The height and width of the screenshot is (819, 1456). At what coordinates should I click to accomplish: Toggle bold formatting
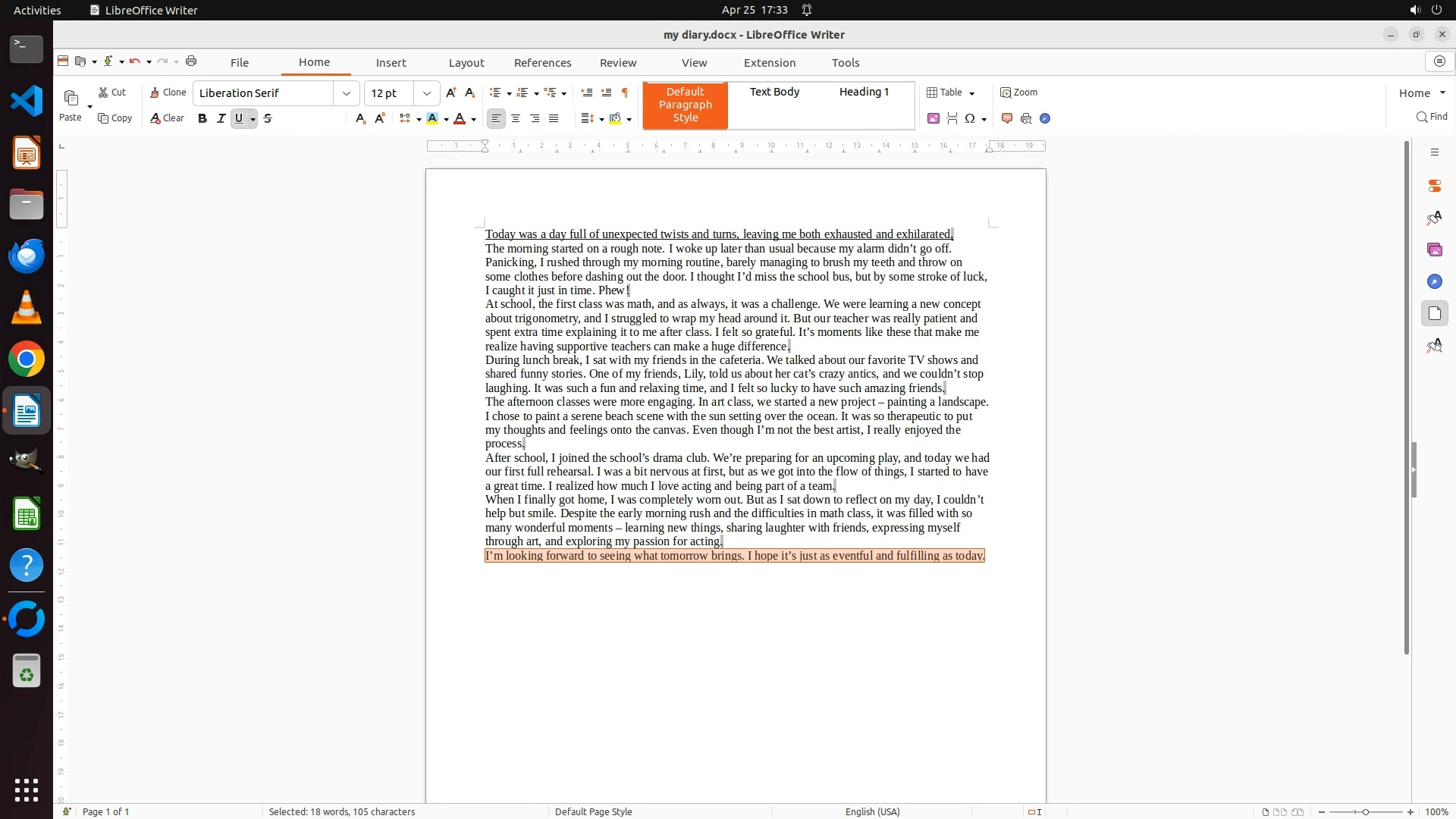point(202,118)
